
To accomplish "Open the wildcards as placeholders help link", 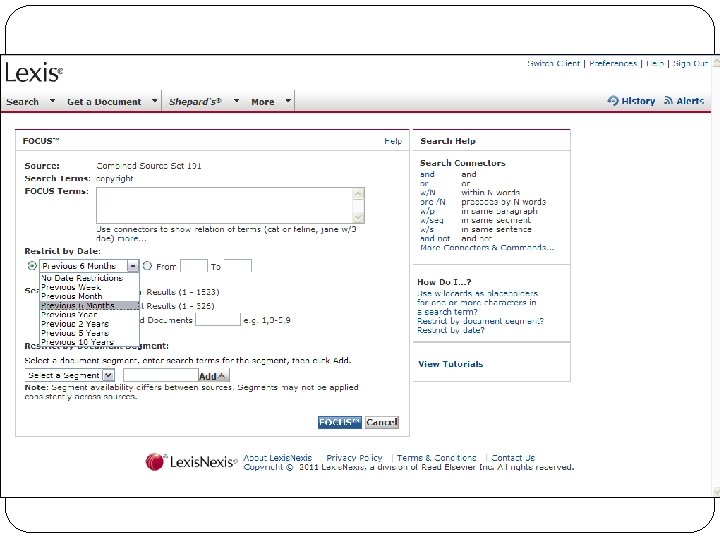I will tap(477, 302).
